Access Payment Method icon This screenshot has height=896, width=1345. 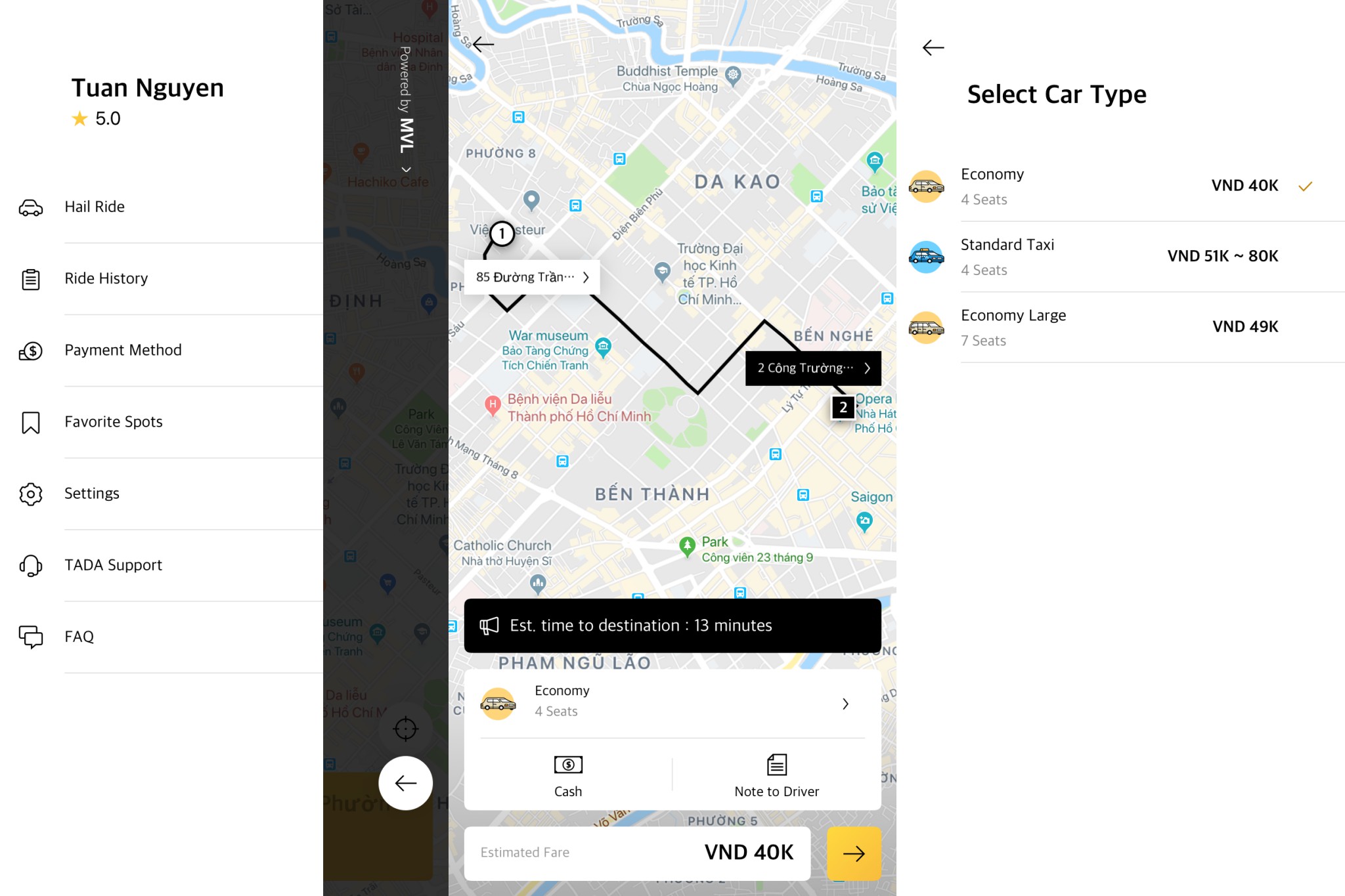coord(30,350)
